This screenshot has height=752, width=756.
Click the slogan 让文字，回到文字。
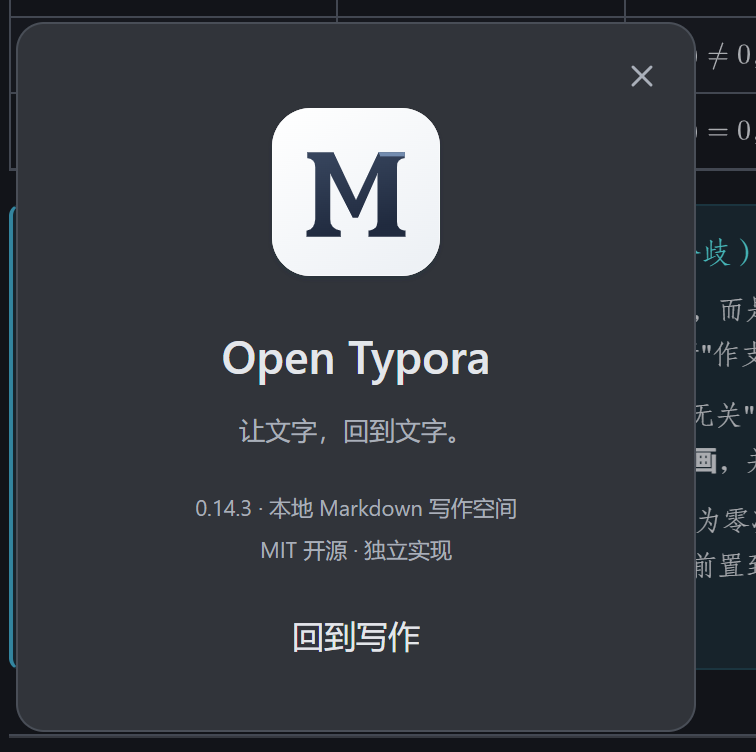(350, 431)
